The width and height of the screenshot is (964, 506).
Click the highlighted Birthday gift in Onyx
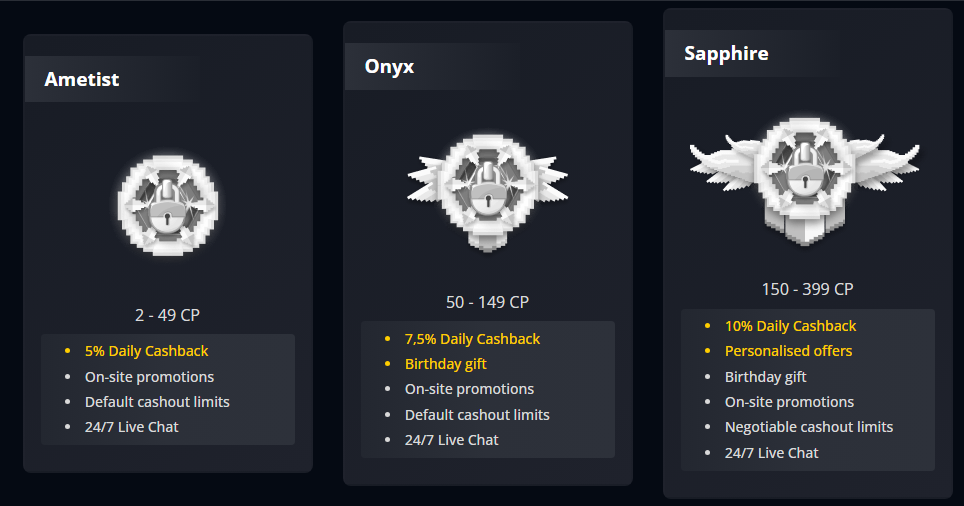[x=445, y=364]
